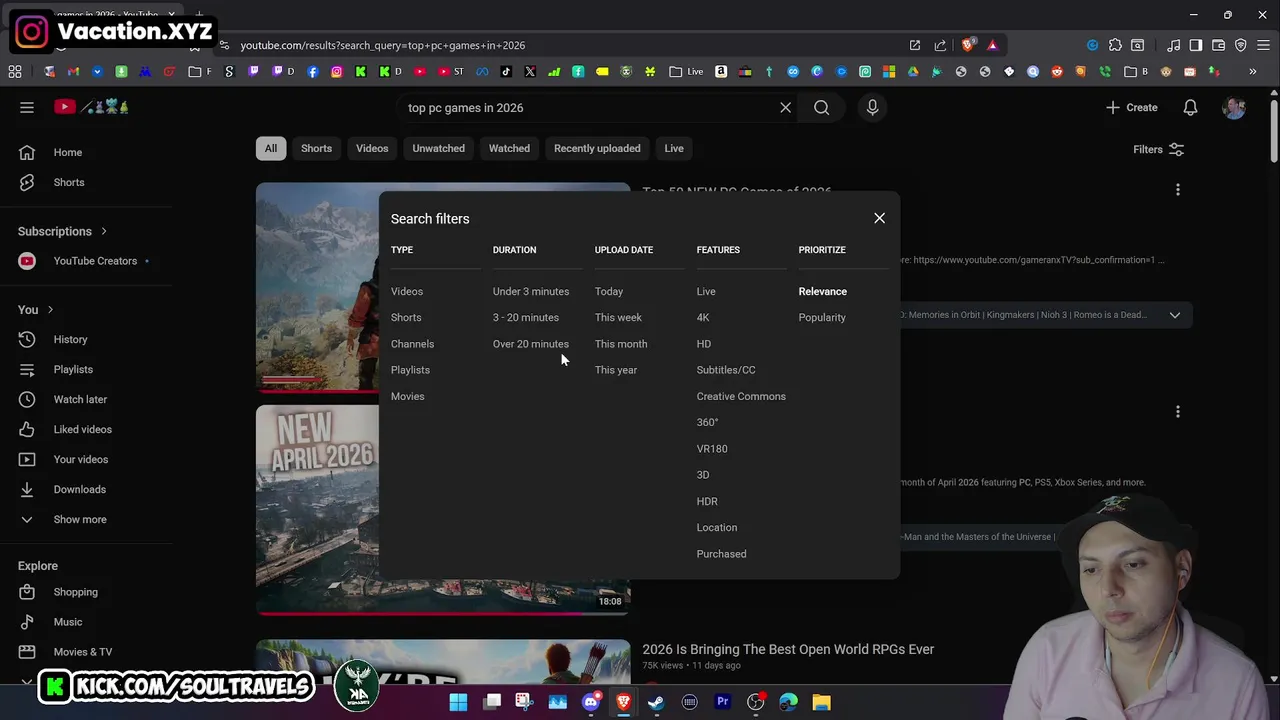The height and width of the screenshot is (720, 1280).
Task: Enable Subtitles/CC feature filter
Action: pyautogui.click(x=726, y=370)
